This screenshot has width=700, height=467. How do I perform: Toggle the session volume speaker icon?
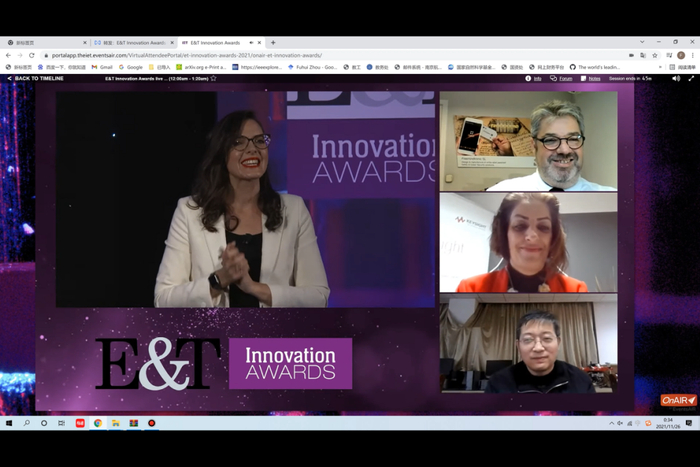[x=676, y=78]
